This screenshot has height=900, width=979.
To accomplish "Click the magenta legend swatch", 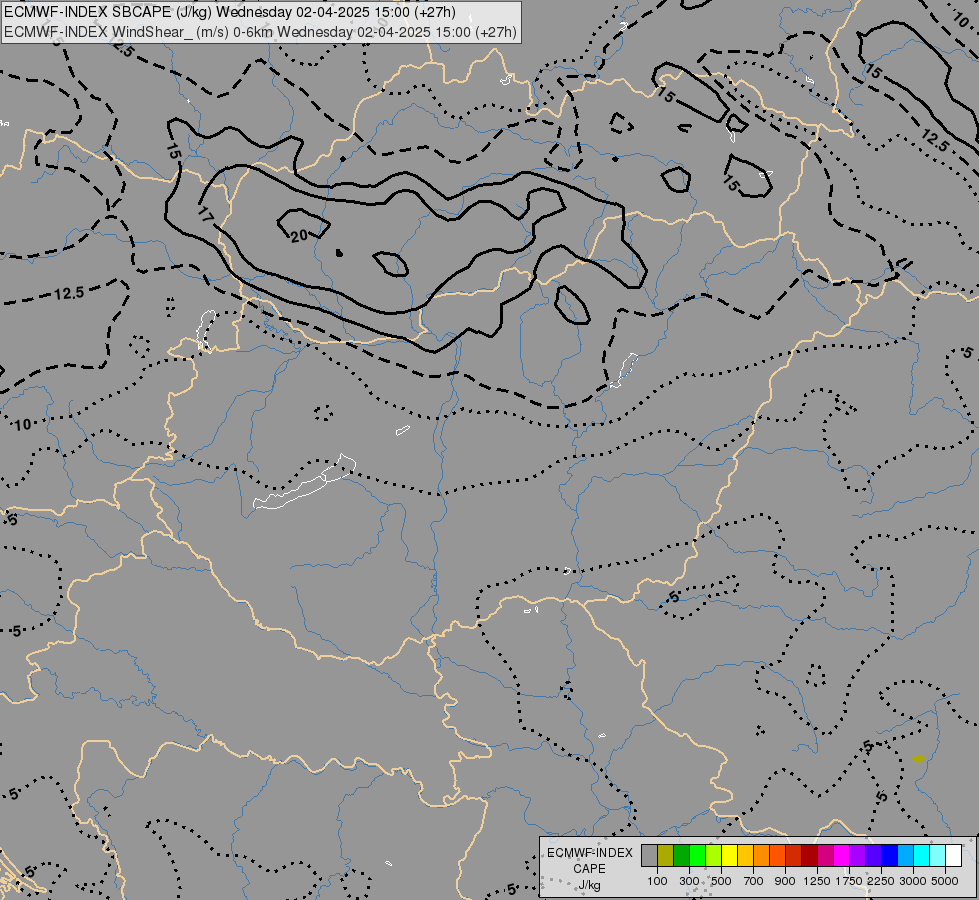I will (842, 856).
